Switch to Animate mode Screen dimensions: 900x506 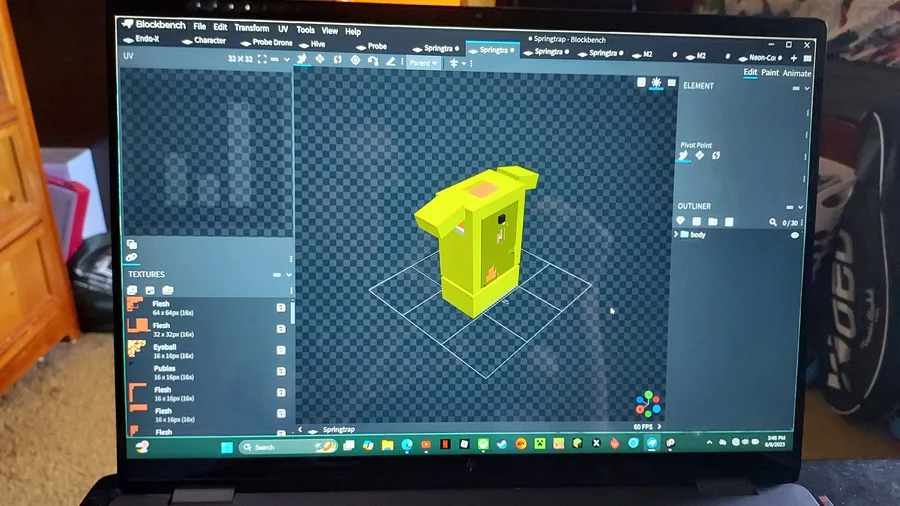797,73
